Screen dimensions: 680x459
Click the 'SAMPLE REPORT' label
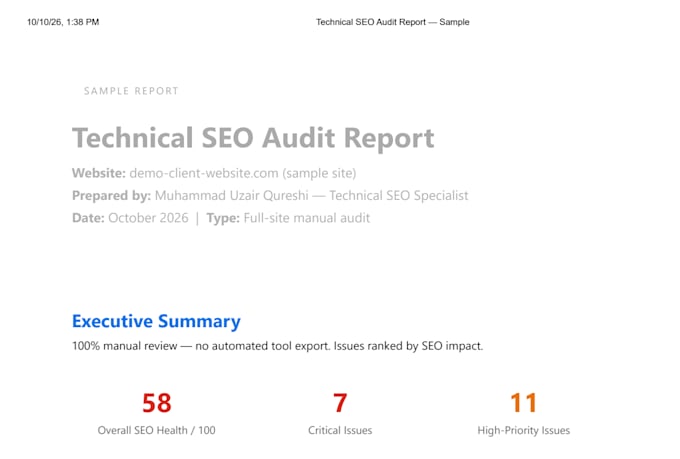[x=131, y=91]
